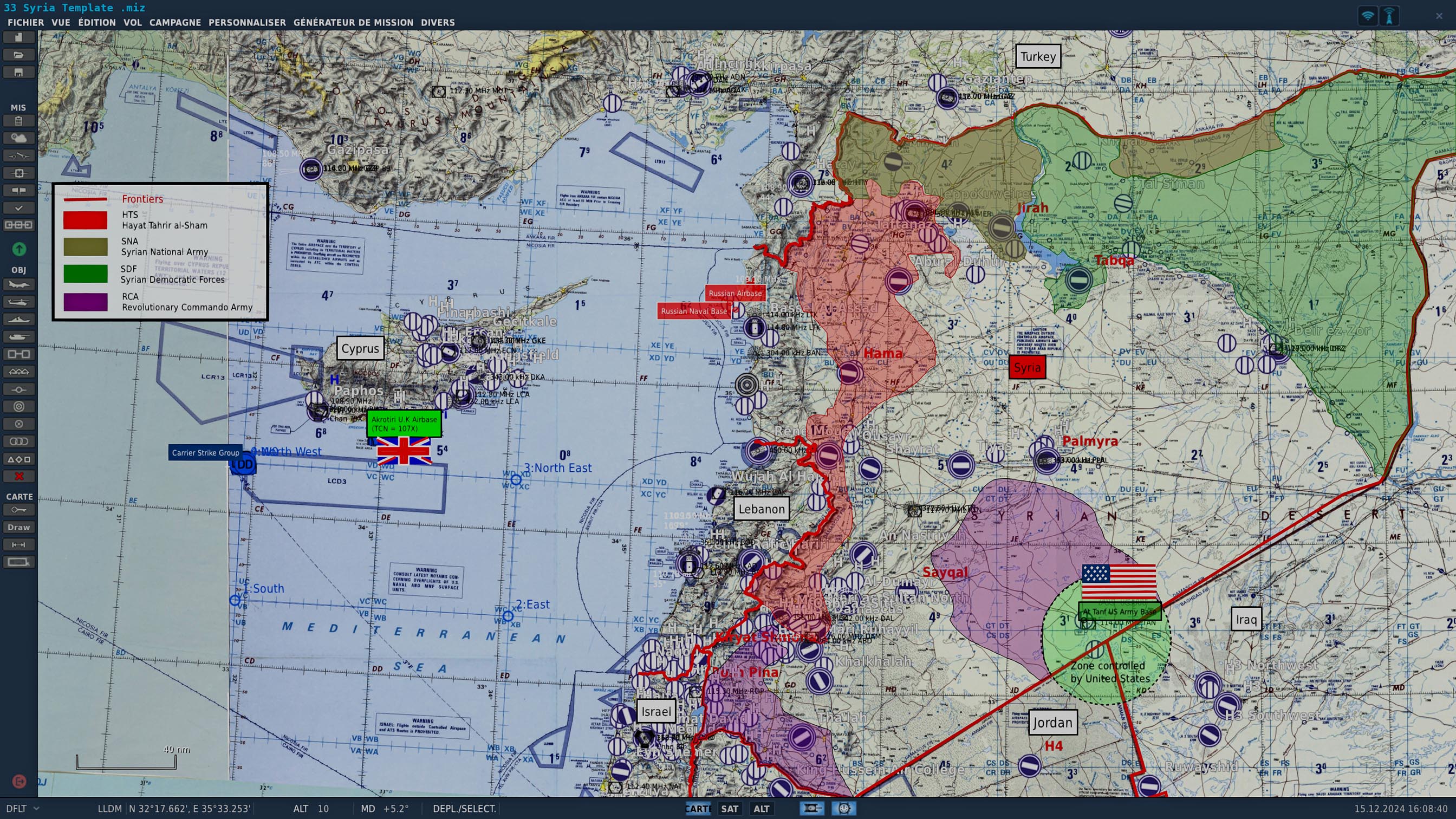The image size is (1456, 819).
Task: Select the ship group placement tool
Action: click(x=18, y=320)
